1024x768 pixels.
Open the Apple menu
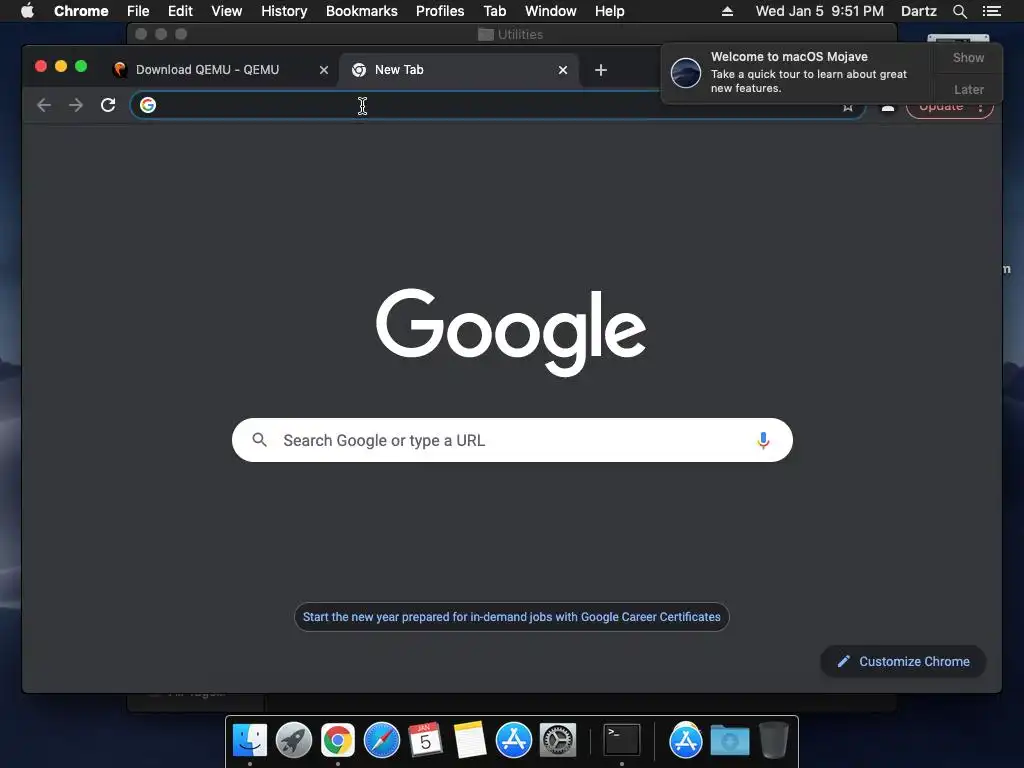pos(27,11)
